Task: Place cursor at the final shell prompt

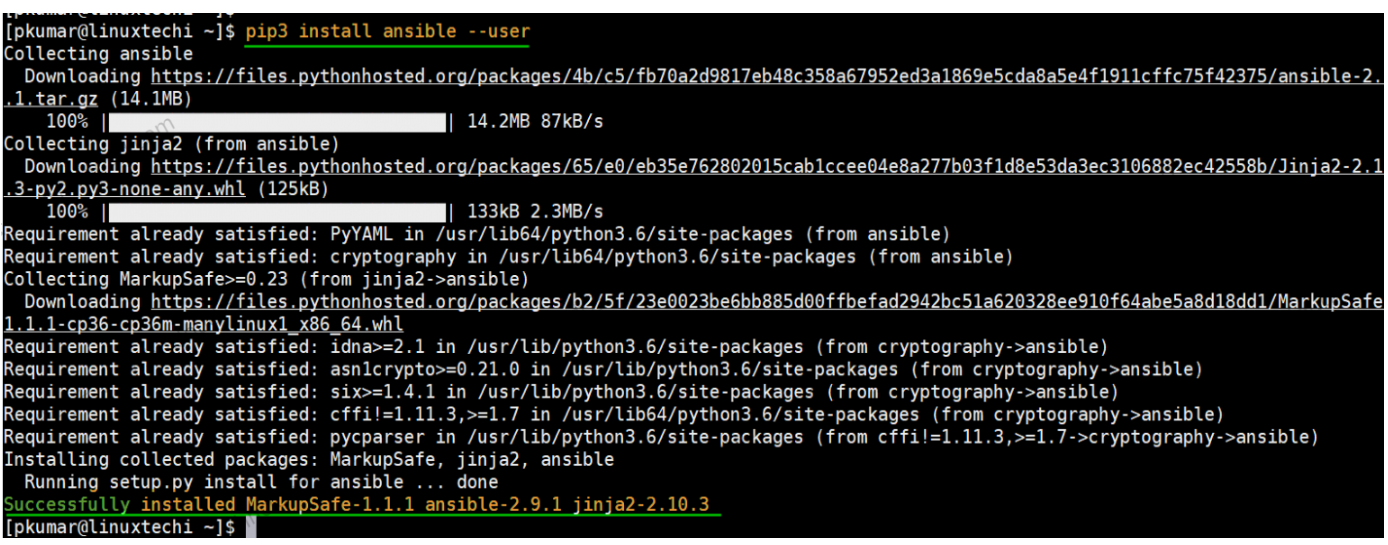Action: (x=250, y=527)
